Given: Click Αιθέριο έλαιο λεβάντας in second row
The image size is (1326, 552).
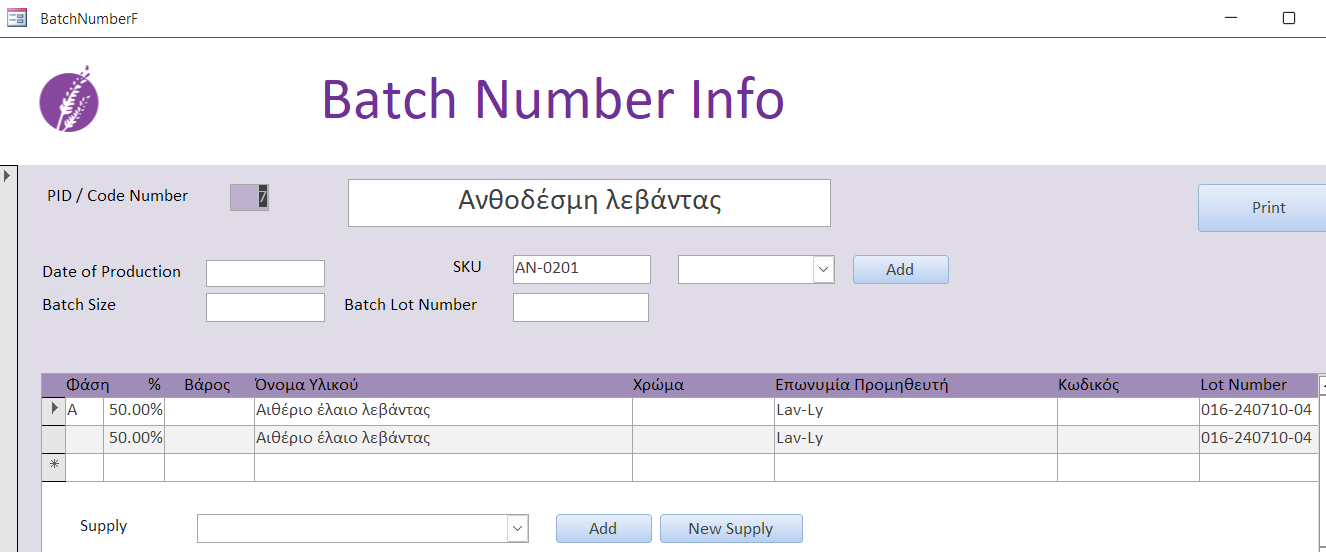Looking at the screenshot, I should tap(443, 438).
